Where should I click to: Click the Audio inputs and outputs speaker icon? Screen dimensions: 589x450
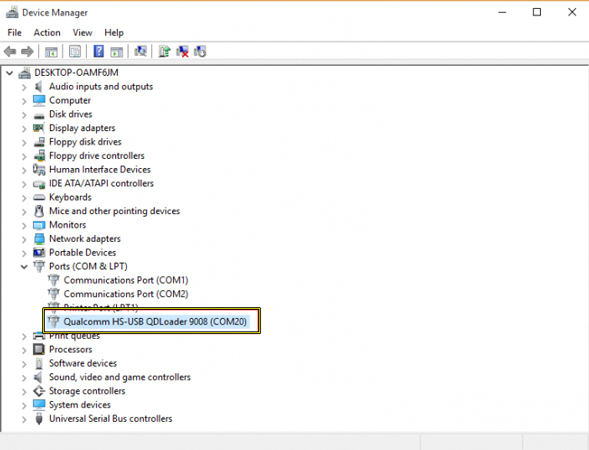[38, 87]
